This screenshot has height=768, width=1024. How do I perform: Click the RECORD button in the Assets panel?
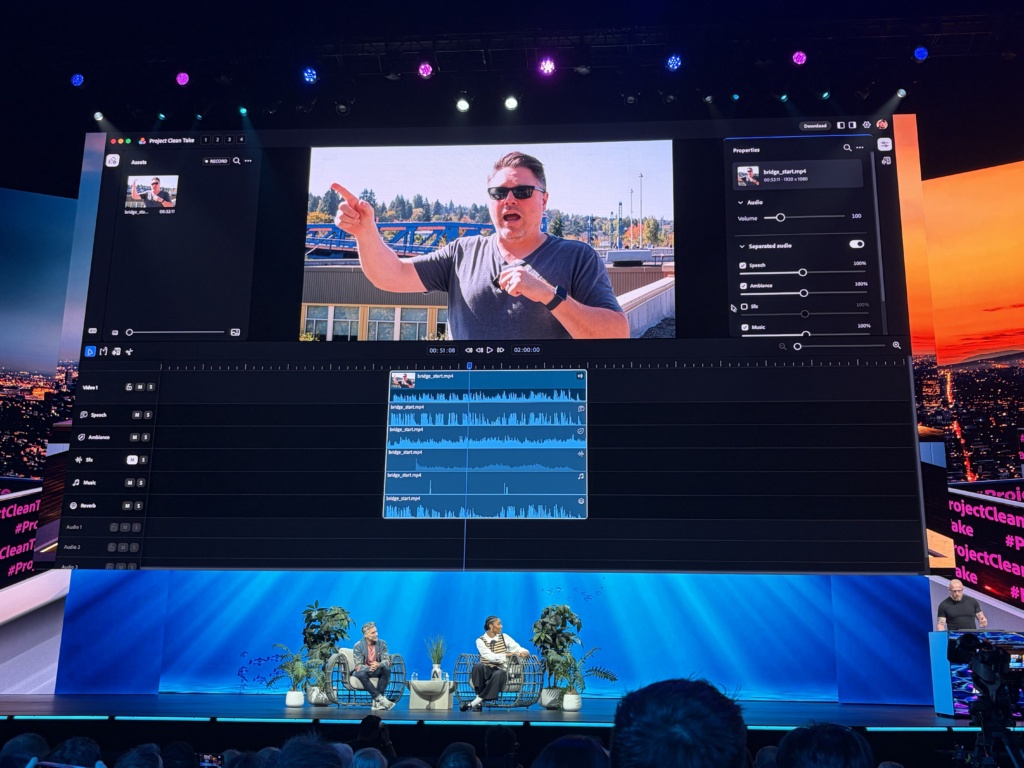216,161
